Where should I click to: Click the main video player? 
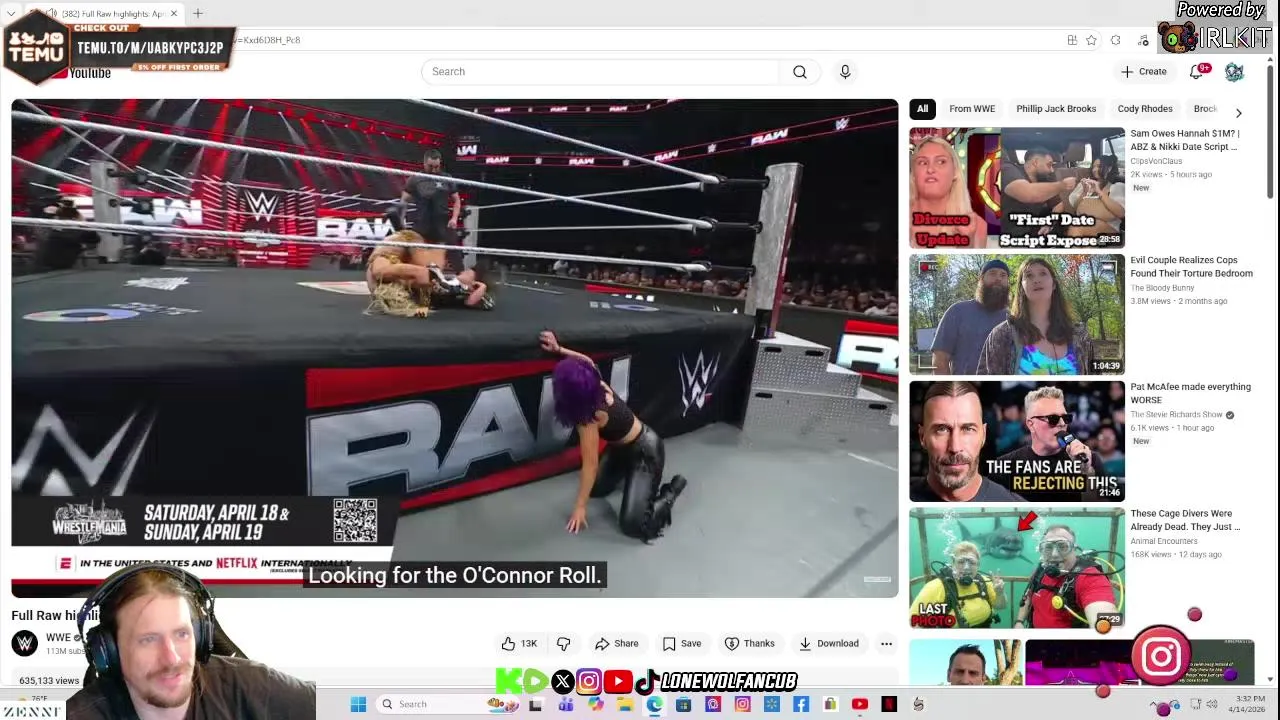pos(455,348)
